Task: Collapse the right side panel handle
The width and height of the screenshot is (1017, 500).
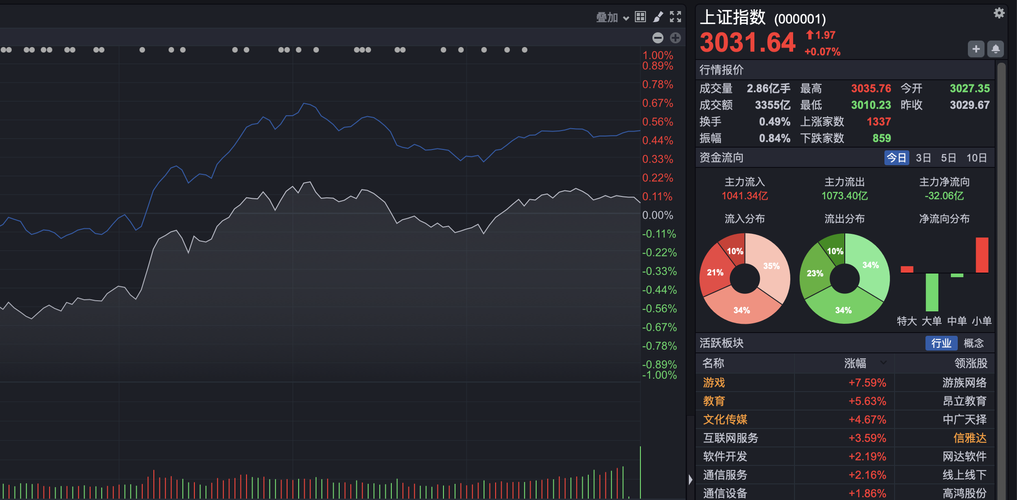Action: (x=690, y=480)
